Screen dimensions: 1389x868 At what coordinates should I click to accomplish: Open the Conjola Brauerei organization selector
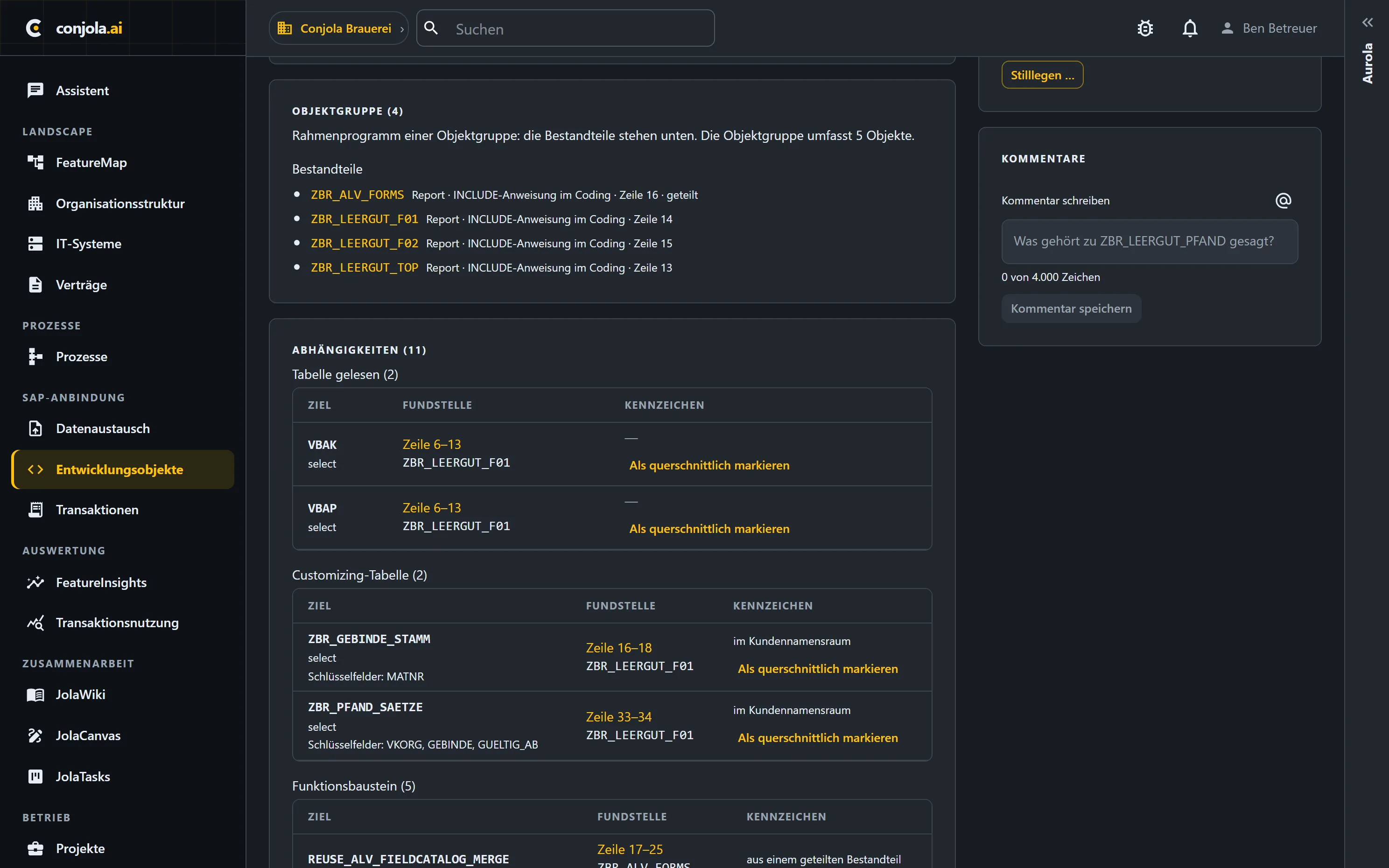(x=339, y=28)
